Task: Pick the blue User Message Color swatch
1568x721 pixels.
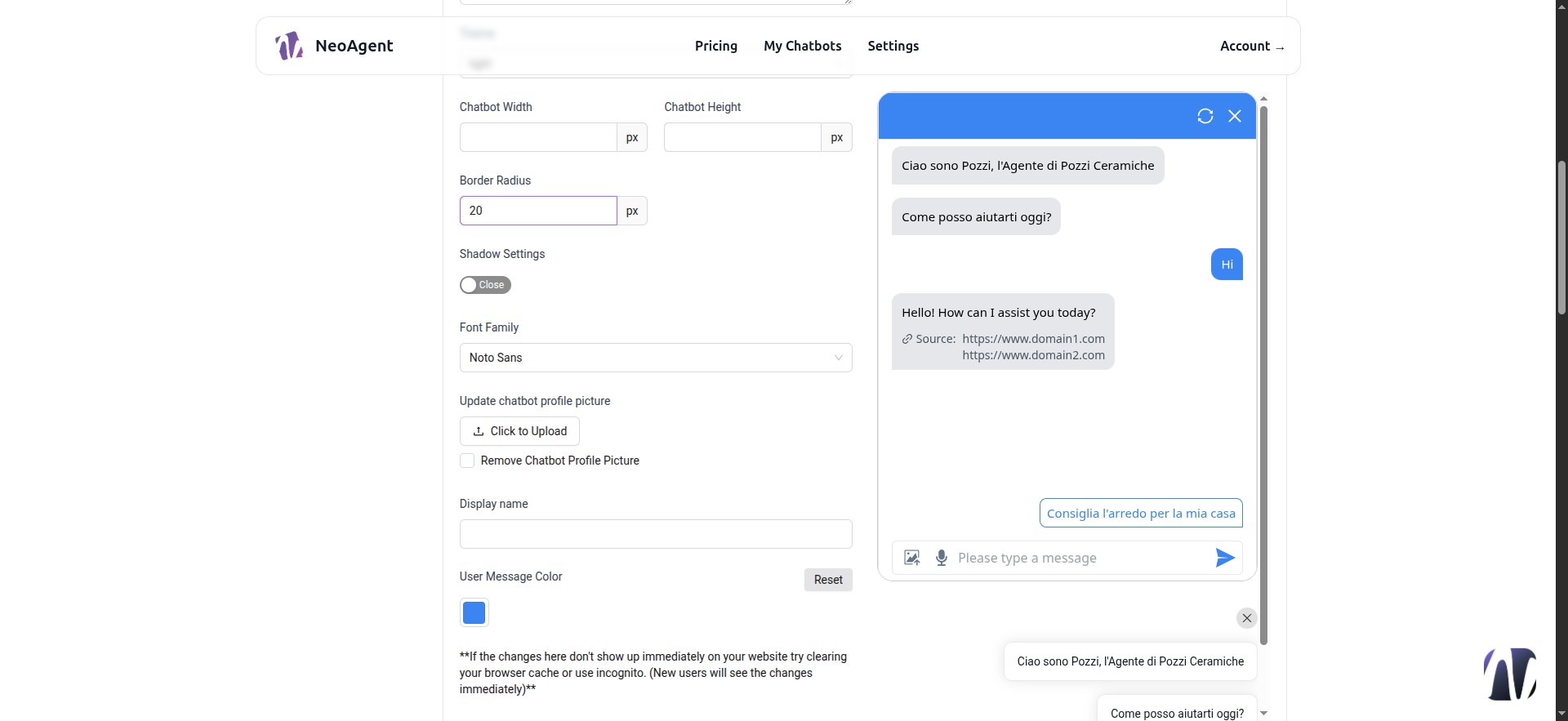Action: tap(474, 612)
